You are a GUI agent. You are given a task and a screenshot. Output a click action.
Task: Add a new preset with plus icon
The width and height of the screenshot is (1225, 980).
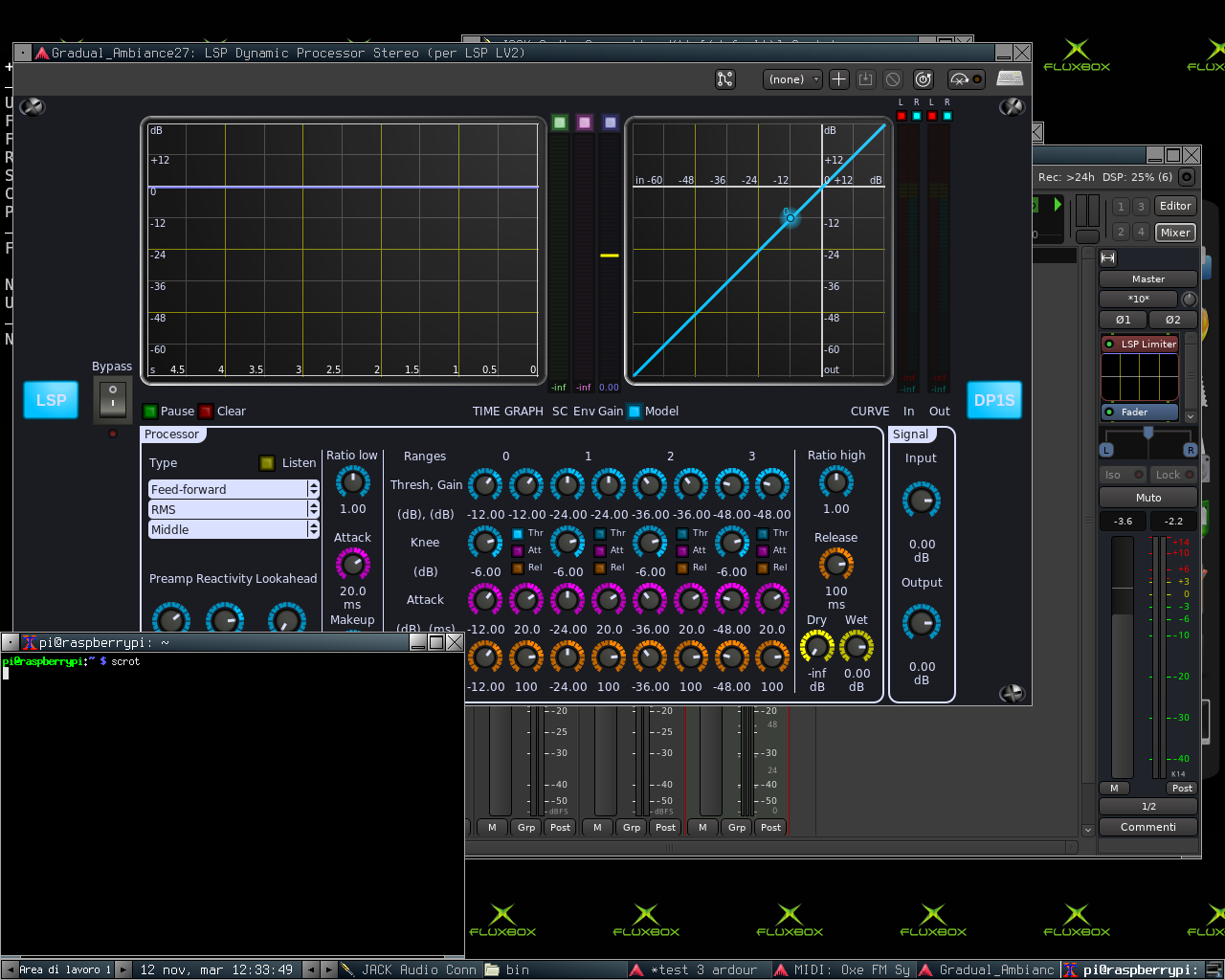click(x=838, y=79)
